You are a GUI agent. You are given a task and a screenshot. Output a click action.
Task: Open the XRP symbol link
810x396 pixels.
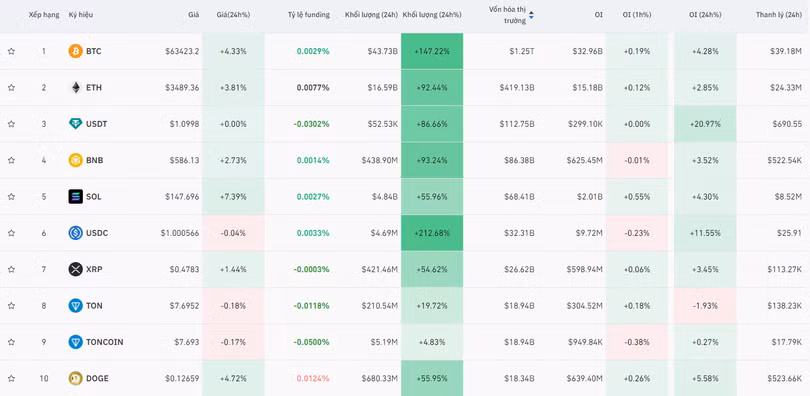pyautogui.click(x=94, y=269)
